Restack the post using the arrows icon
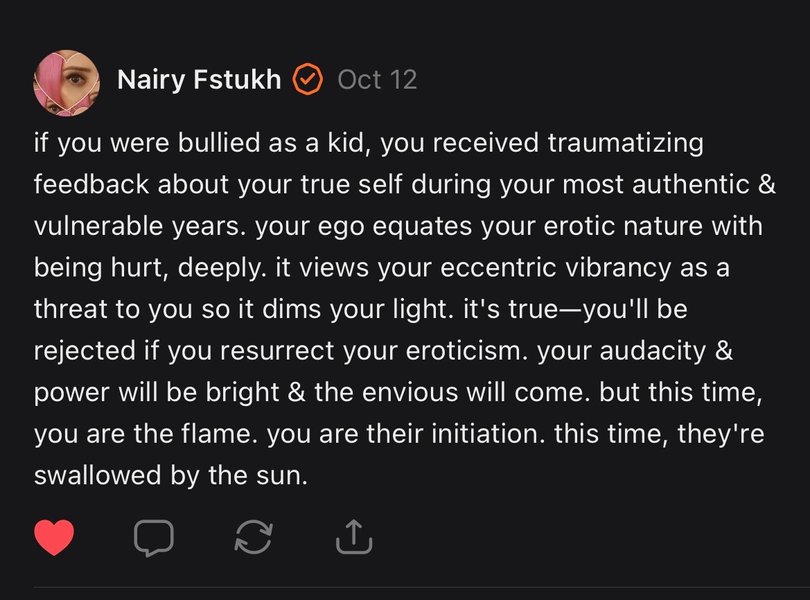 click(253, 538)
